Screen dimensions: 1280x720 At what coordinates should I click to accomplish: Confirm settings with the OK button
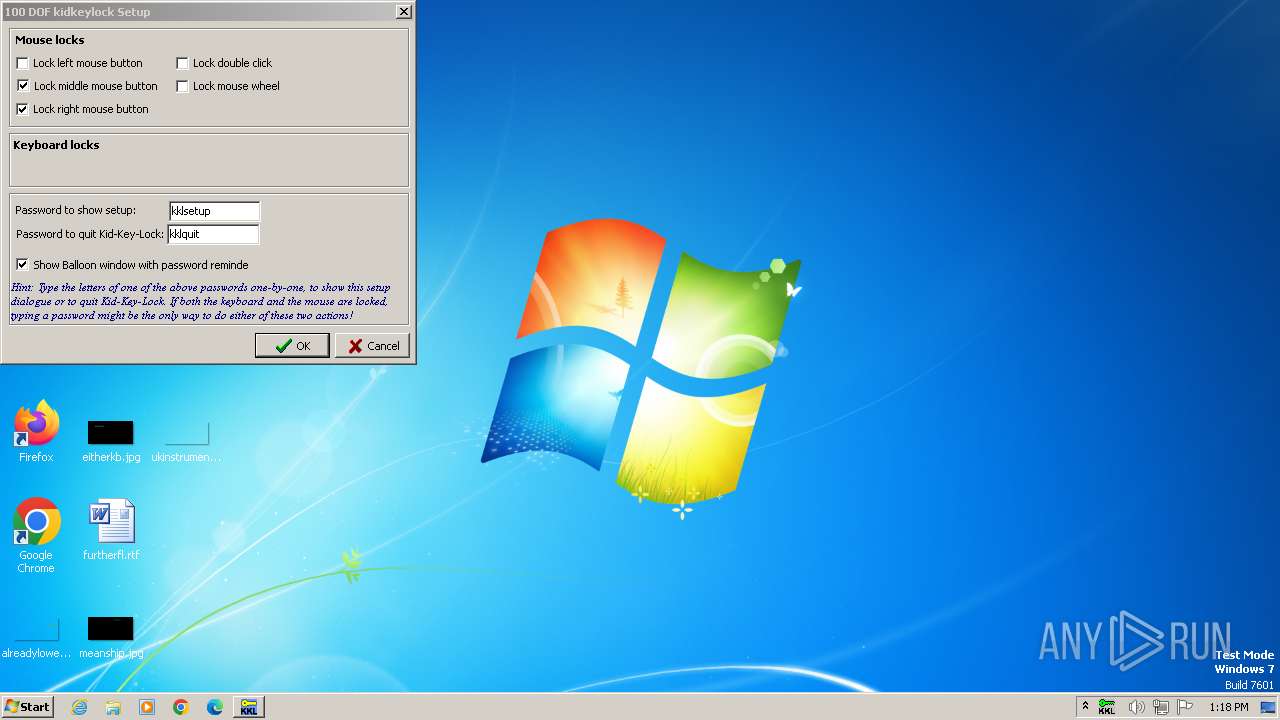tap(292, 346)
